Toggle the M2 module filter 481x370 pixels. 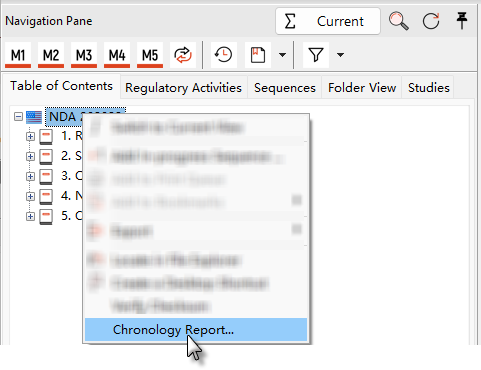point(51,55)
